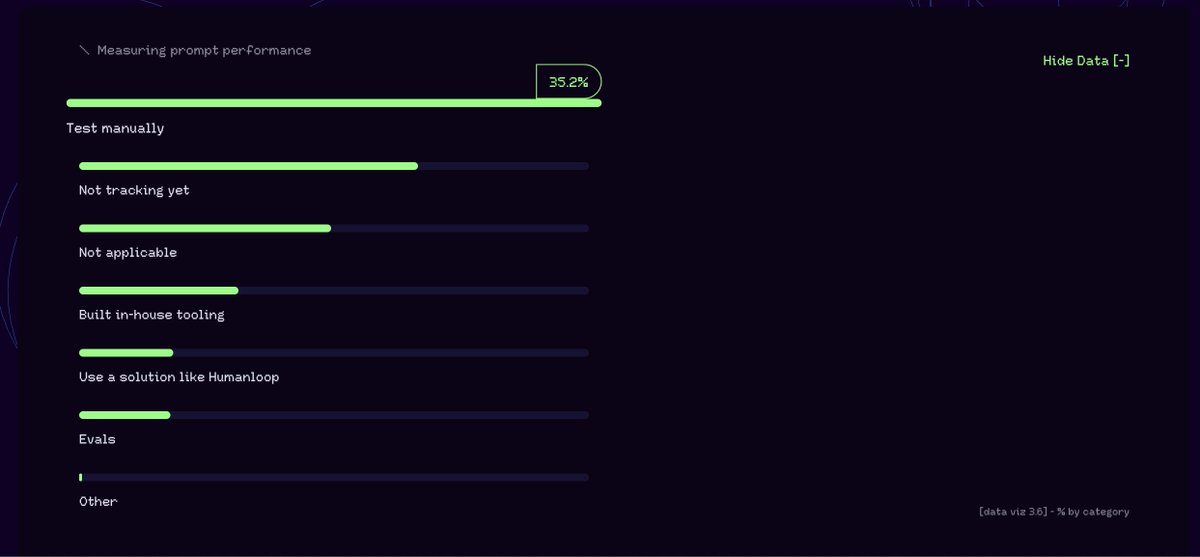Image resolution: width=1200 pixels, height=557 pixels.
Task: Click the 'Other' category label
Action: tap(98, 502)
